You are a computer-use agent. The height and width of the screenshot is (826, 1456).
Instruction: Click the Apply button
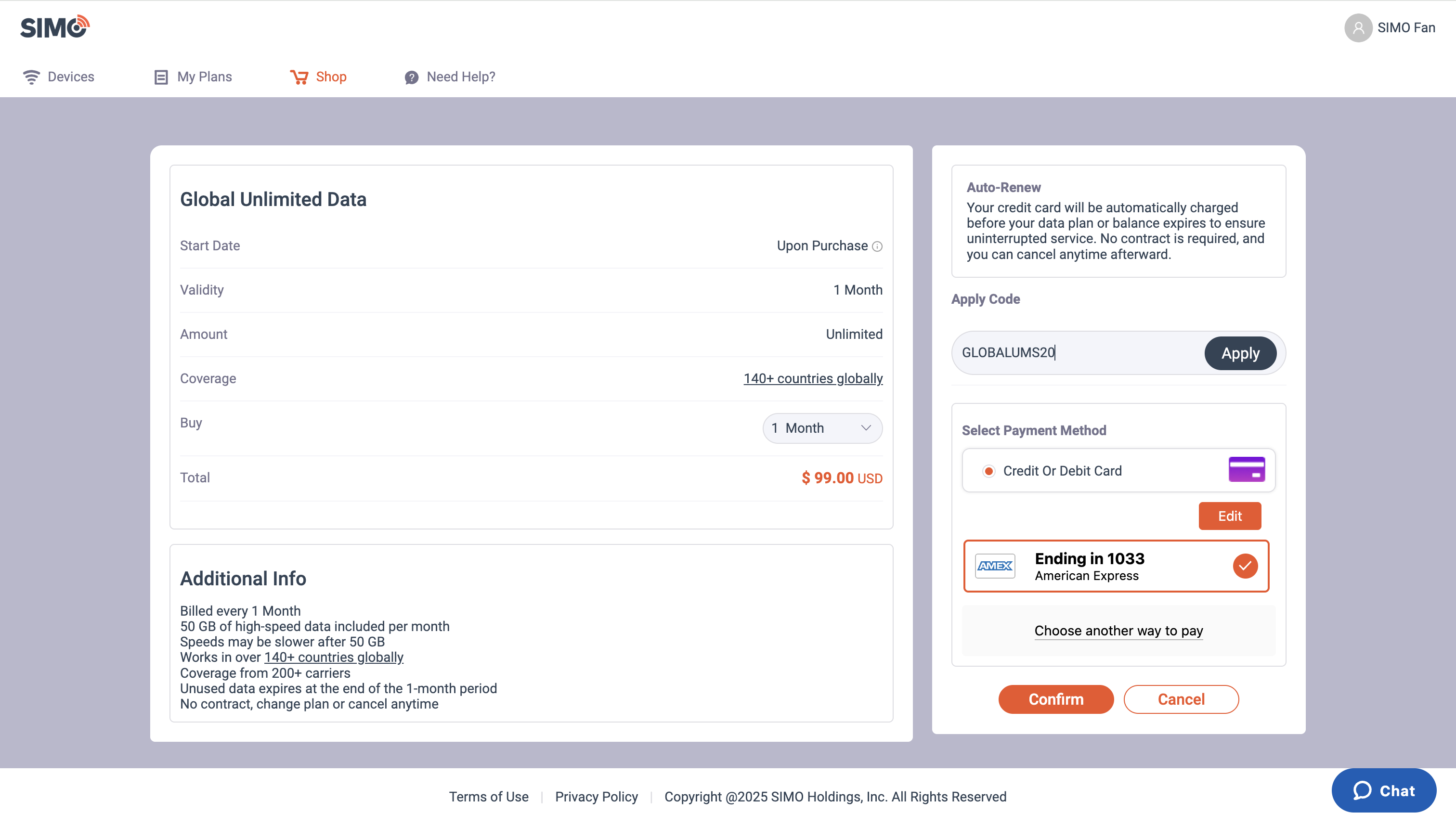pos(1240,353)
